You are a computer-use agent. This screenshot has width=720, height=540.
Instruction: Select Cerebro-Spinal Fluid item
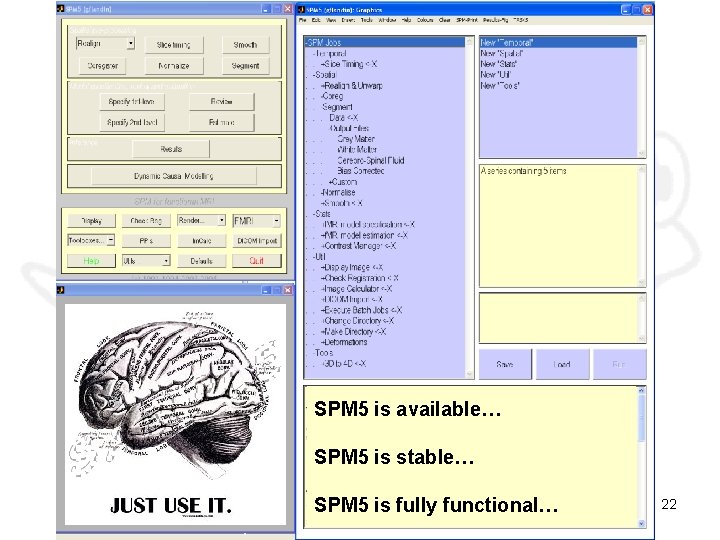pos(371,160)
